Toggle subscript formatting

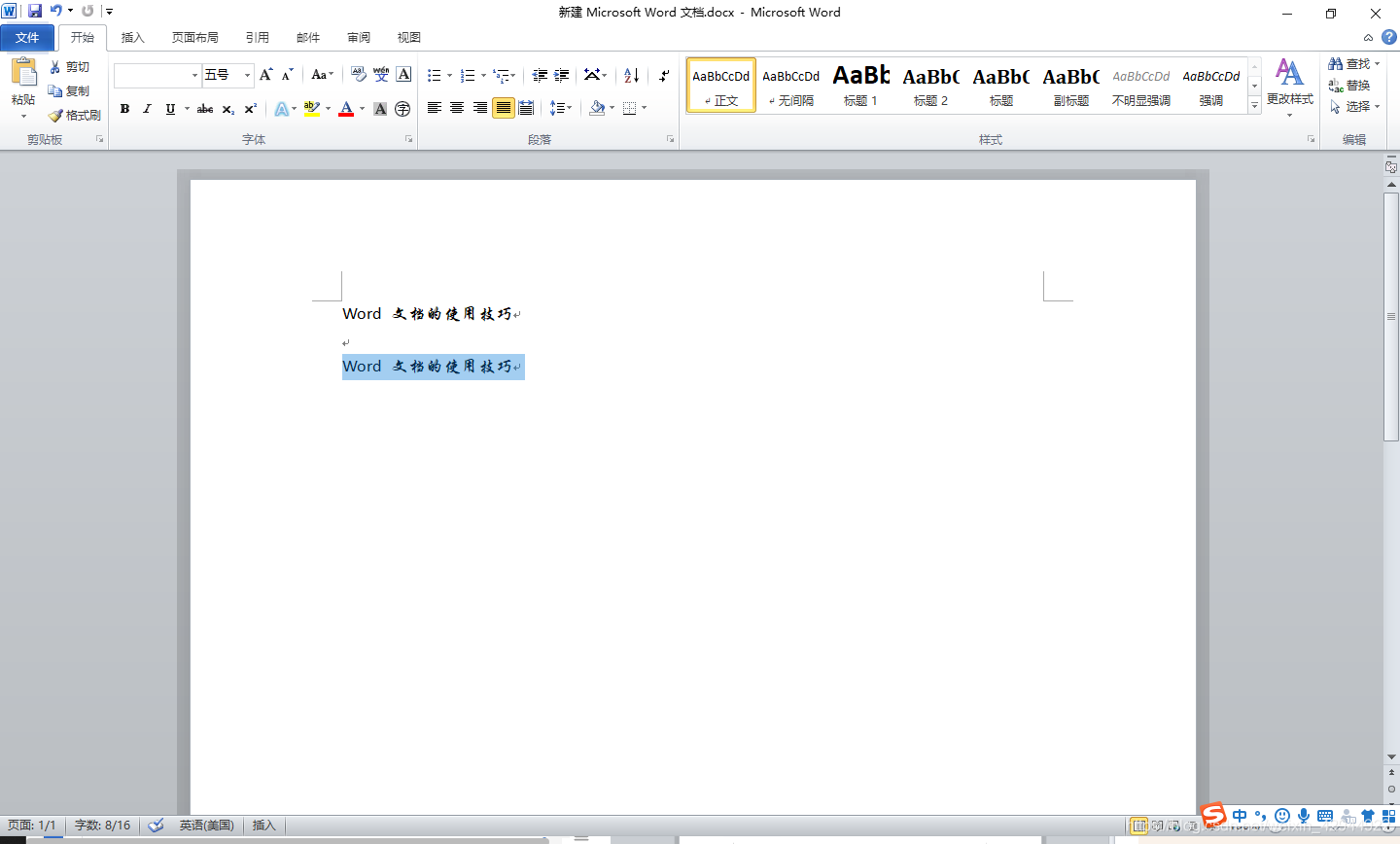point(228,109)
